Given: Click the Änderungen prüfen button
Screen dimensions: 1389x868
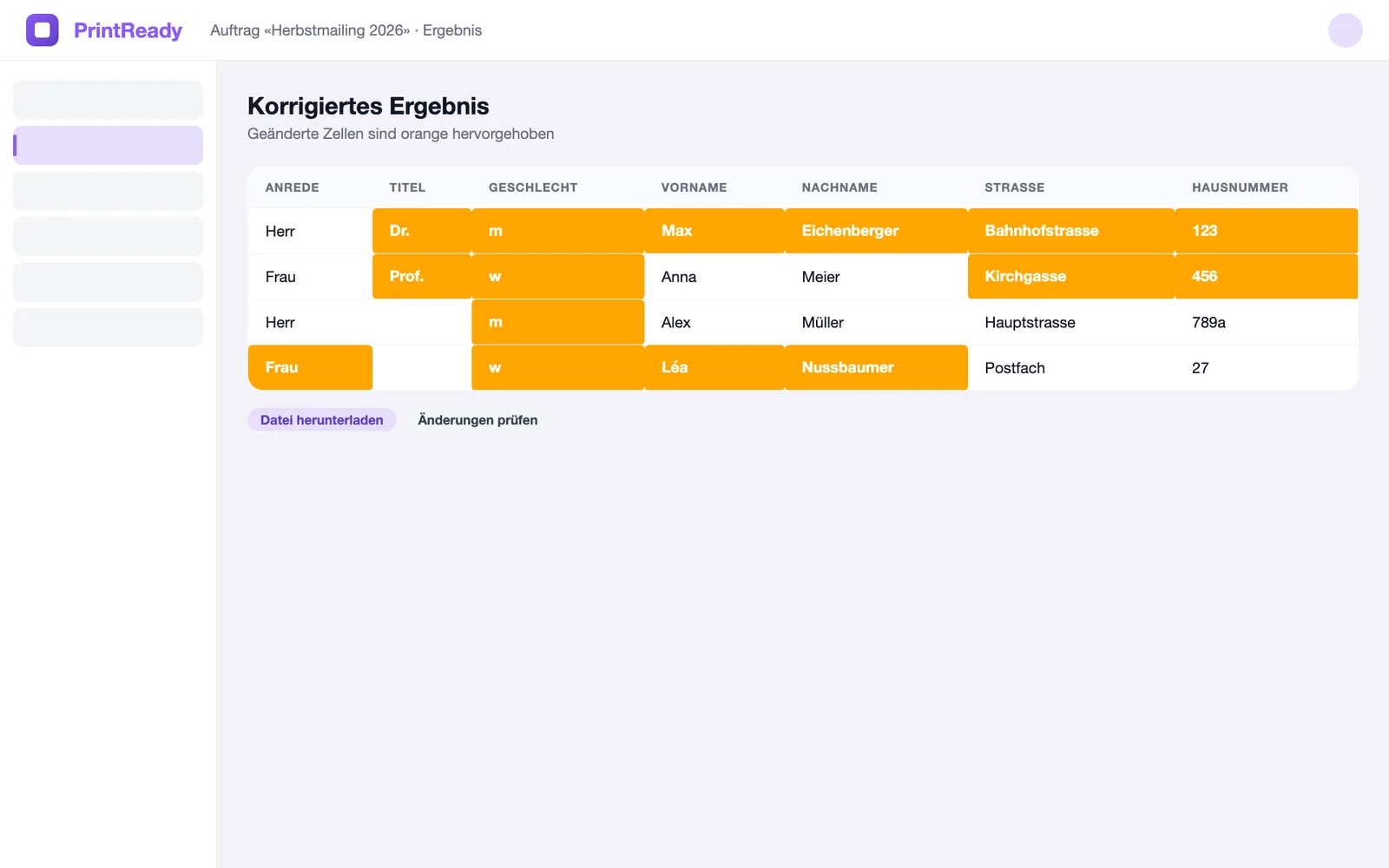Looking at the screenshot, I should [x=477, y=420].
